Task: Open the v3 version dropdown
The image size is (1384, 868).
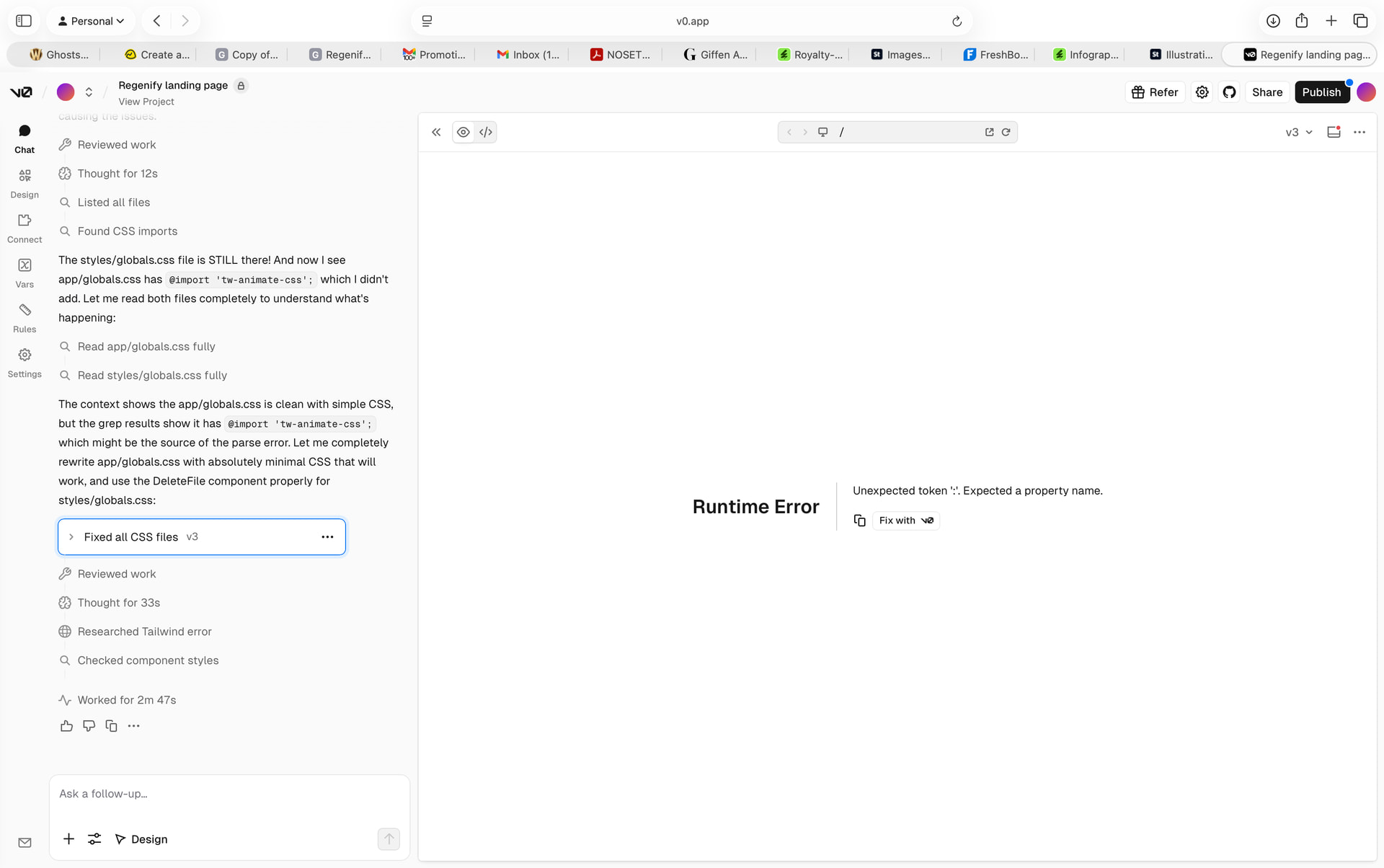Action: 1299,132
